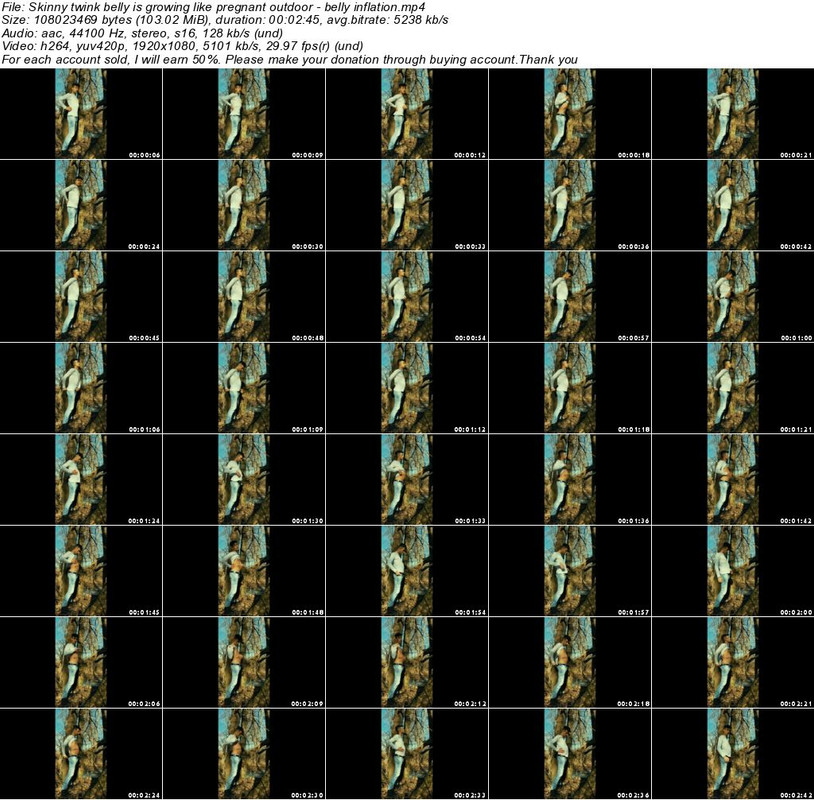Pick the frame at 00:00:30
This screenshot has height=800, width=814.
pyautogui.click(x=244, y=205)
